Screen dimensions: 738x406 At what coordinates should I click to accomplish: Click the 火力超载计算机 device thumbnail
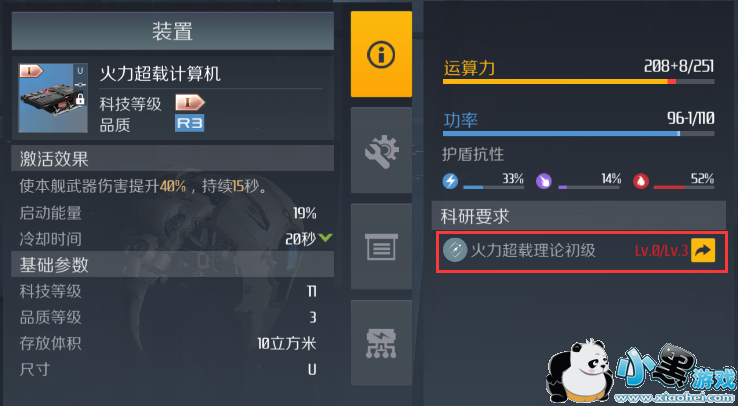click(x=53, y=98)
